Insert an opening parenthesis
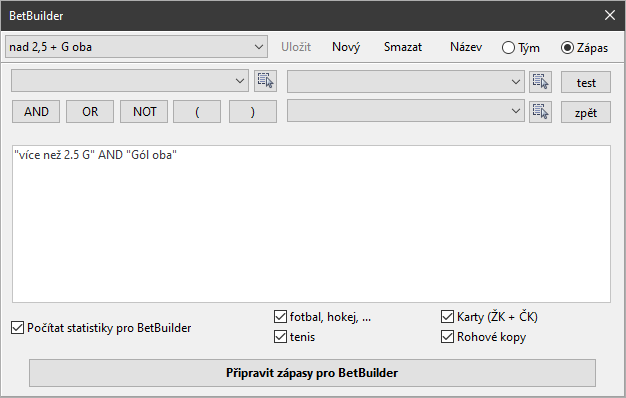Viewport: 626px width, 398px height. pos(197,111)
